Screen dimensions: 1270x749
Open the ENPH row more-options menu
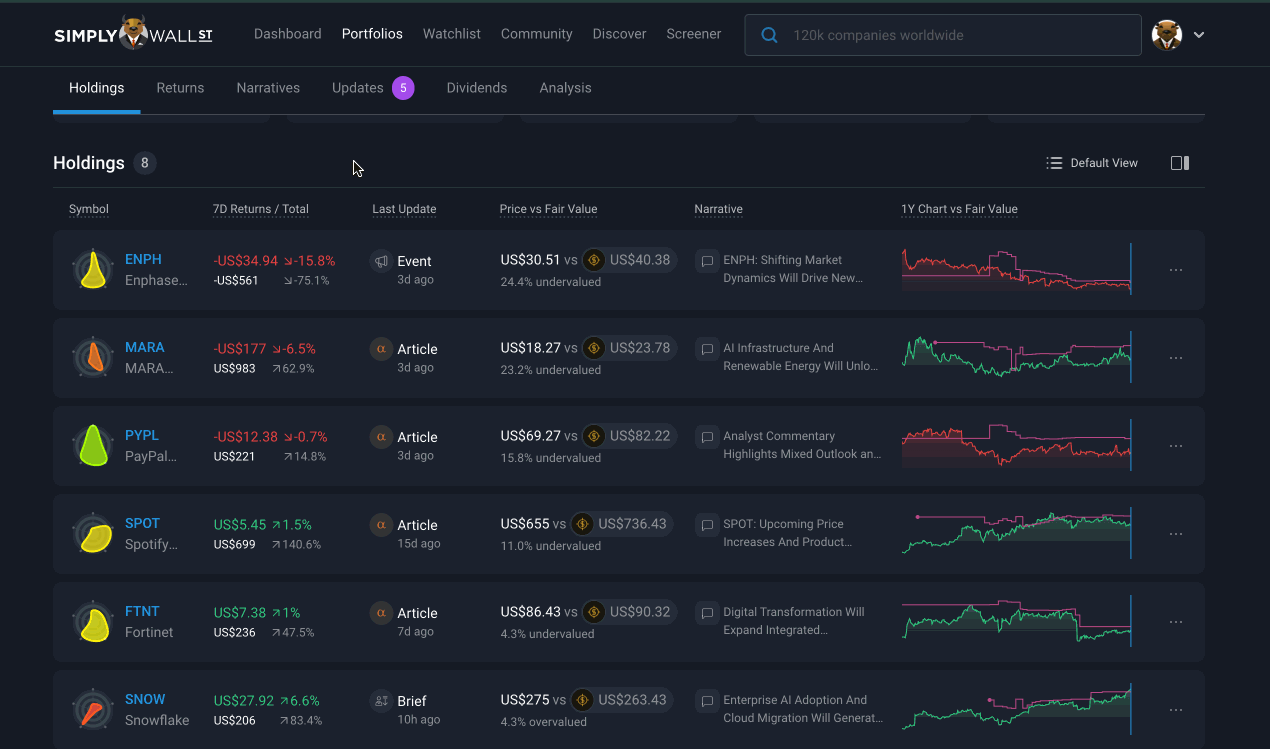pyautogui.click(x=1176, y=270)
